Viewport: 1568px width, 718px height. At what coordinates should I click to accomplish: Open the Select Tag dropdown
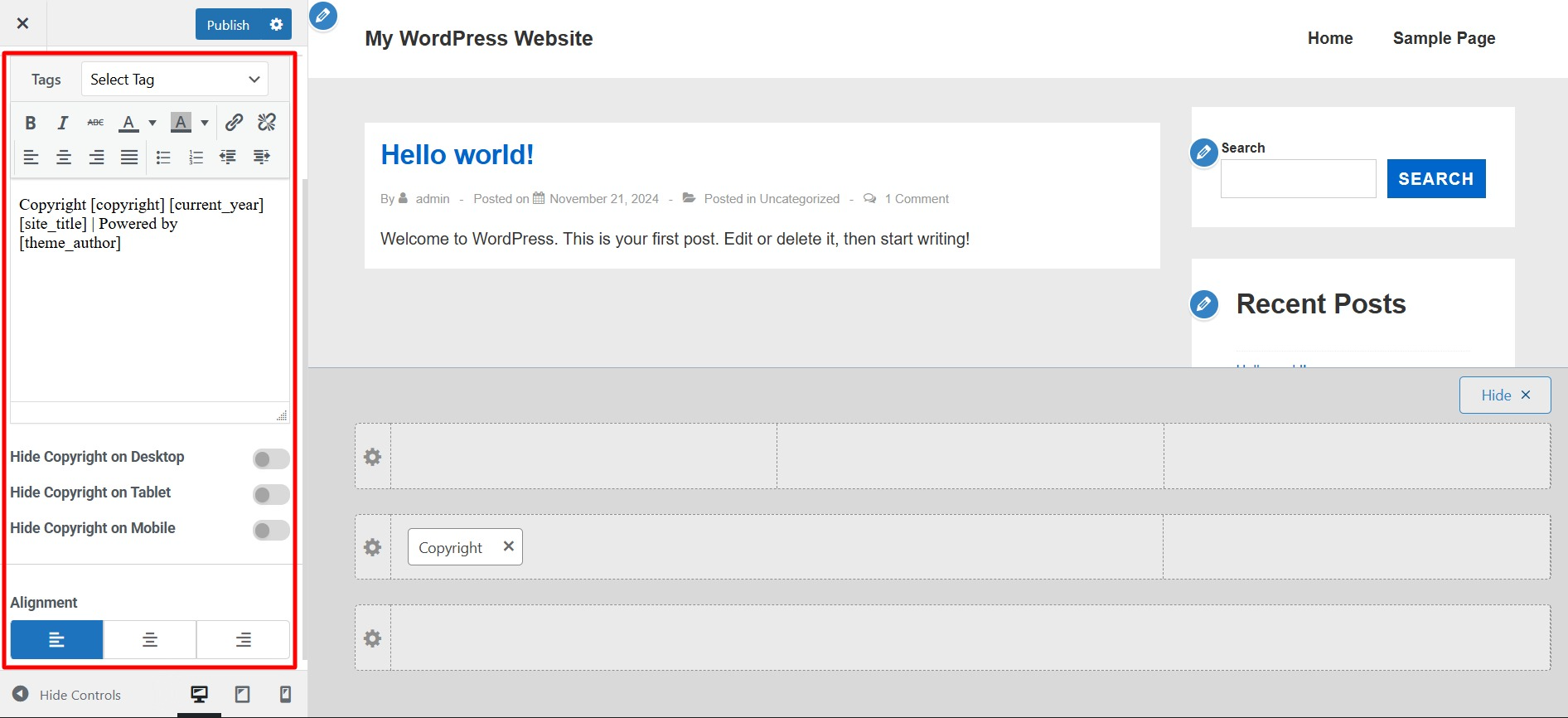(175, 80)
